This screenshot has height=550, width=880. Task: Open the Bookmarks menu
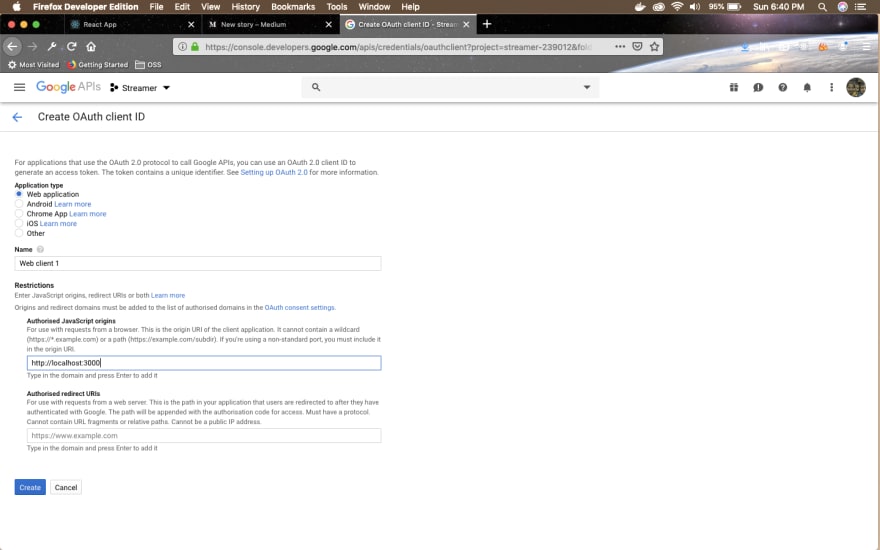click(x=293, y=7)
